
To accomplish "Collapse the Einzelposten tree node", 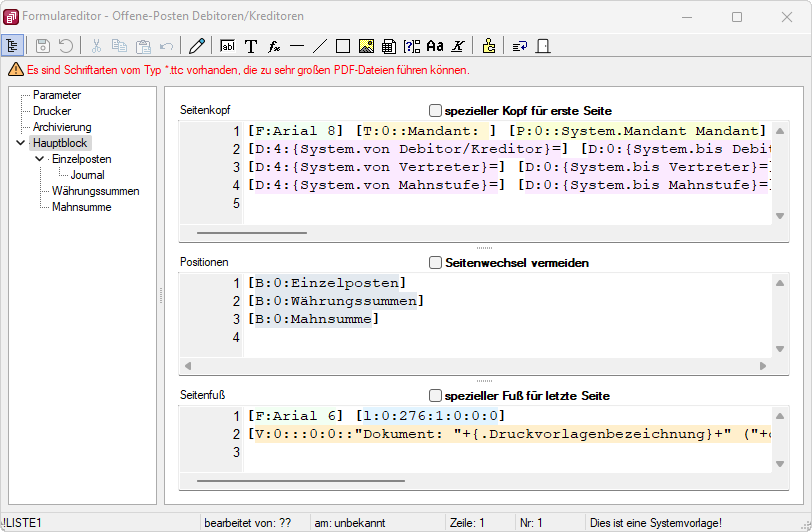I will click(40, 159).
